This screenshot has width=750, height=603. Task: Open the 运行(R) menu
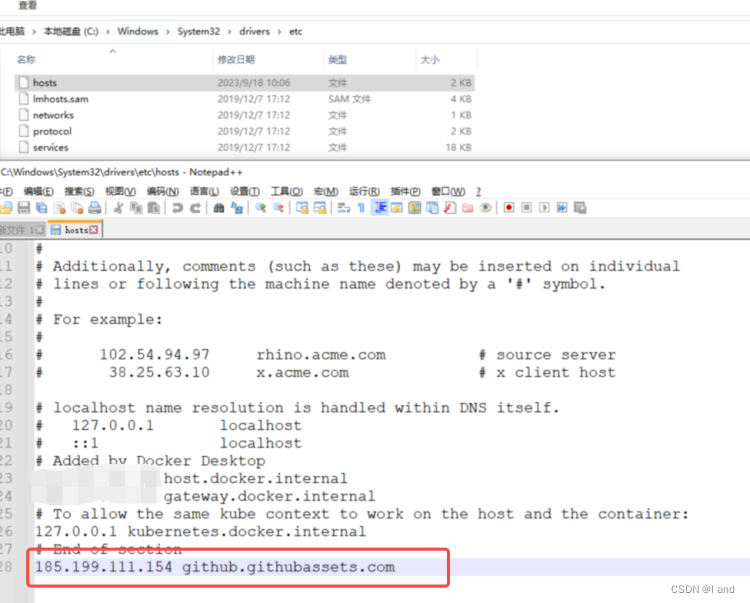(364, 191)
